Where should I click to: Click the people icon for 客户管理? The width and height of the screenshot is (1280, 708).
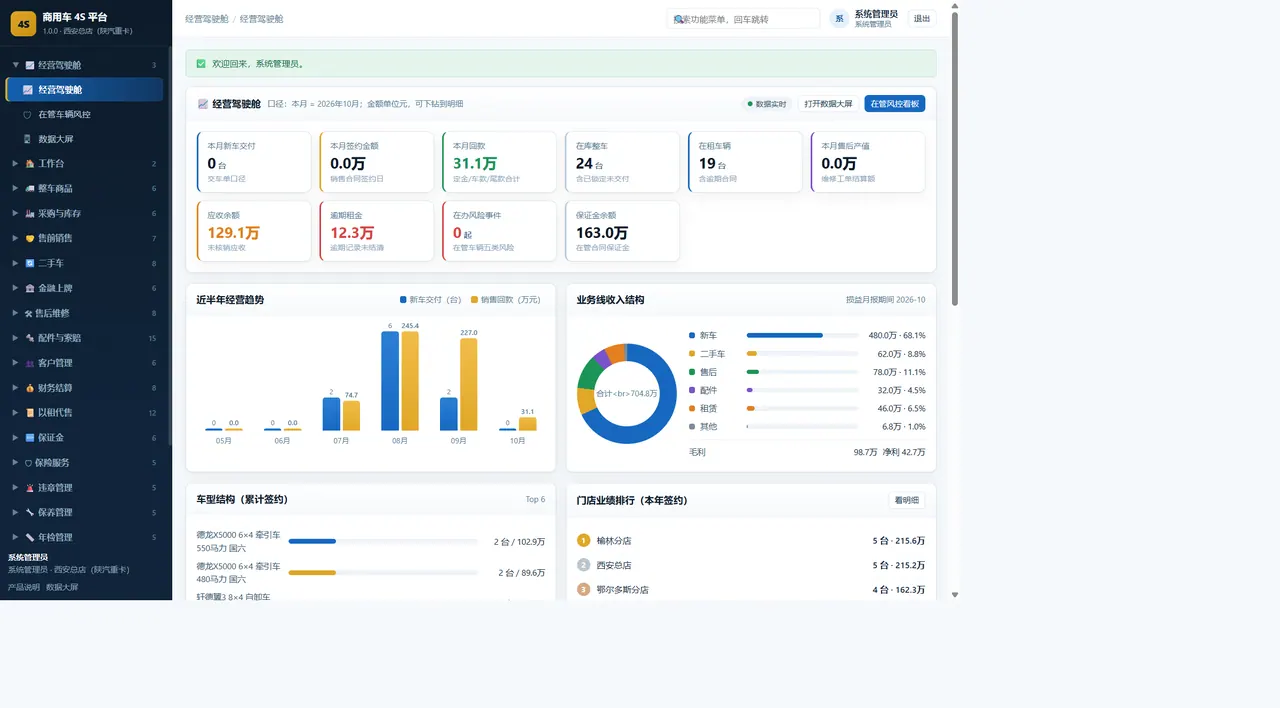(30, 363)
